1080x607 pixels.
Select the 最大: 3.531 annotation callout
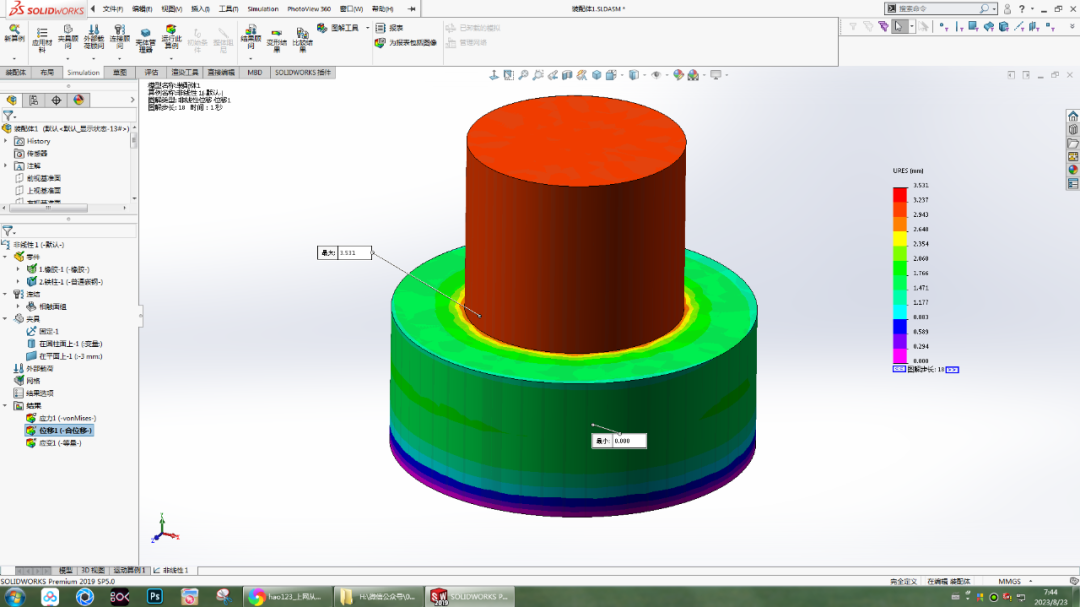[347, 252]
